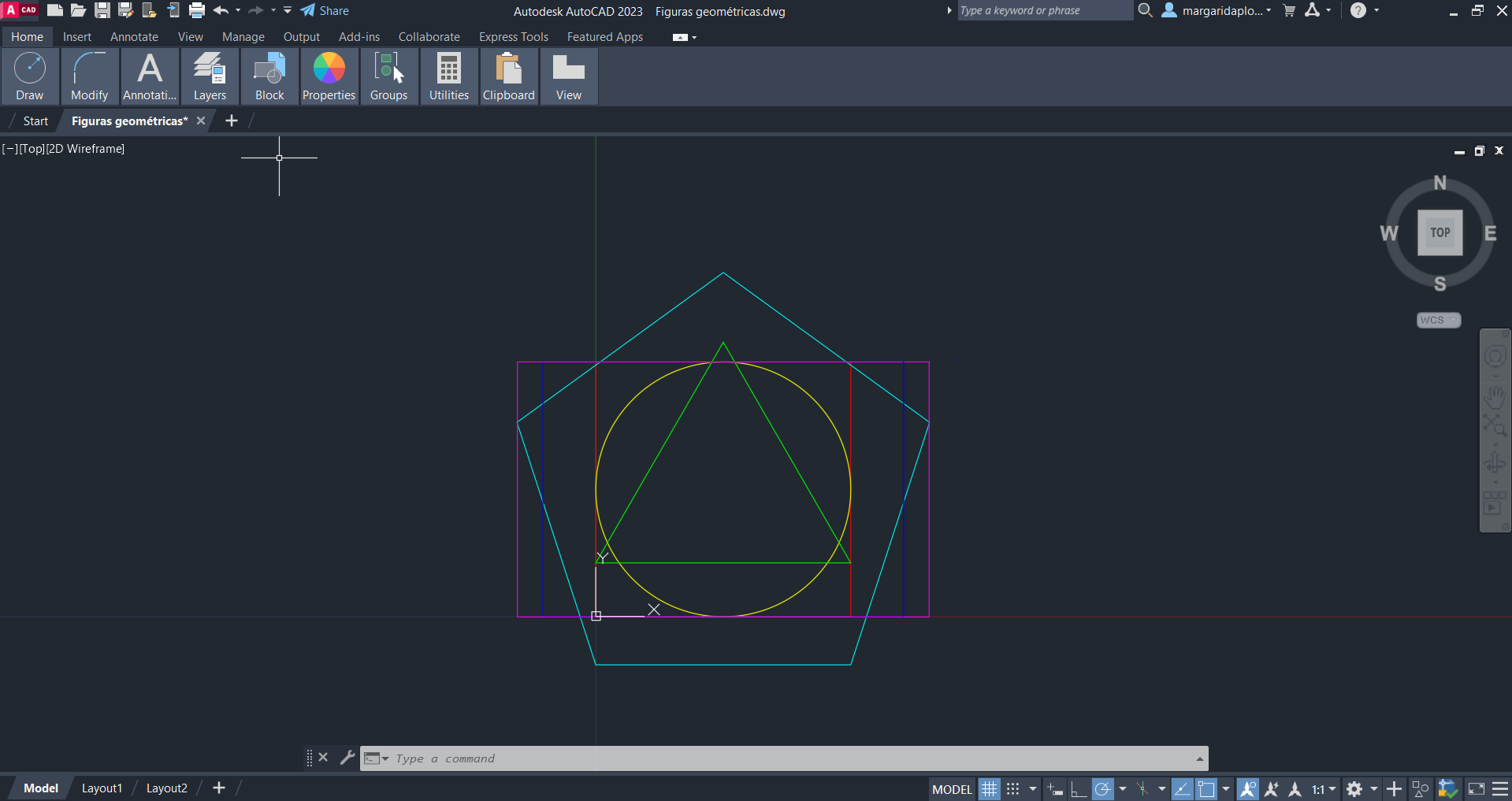
Task: Open the Draw panel in the ribbon
Action: pos(30,76)
